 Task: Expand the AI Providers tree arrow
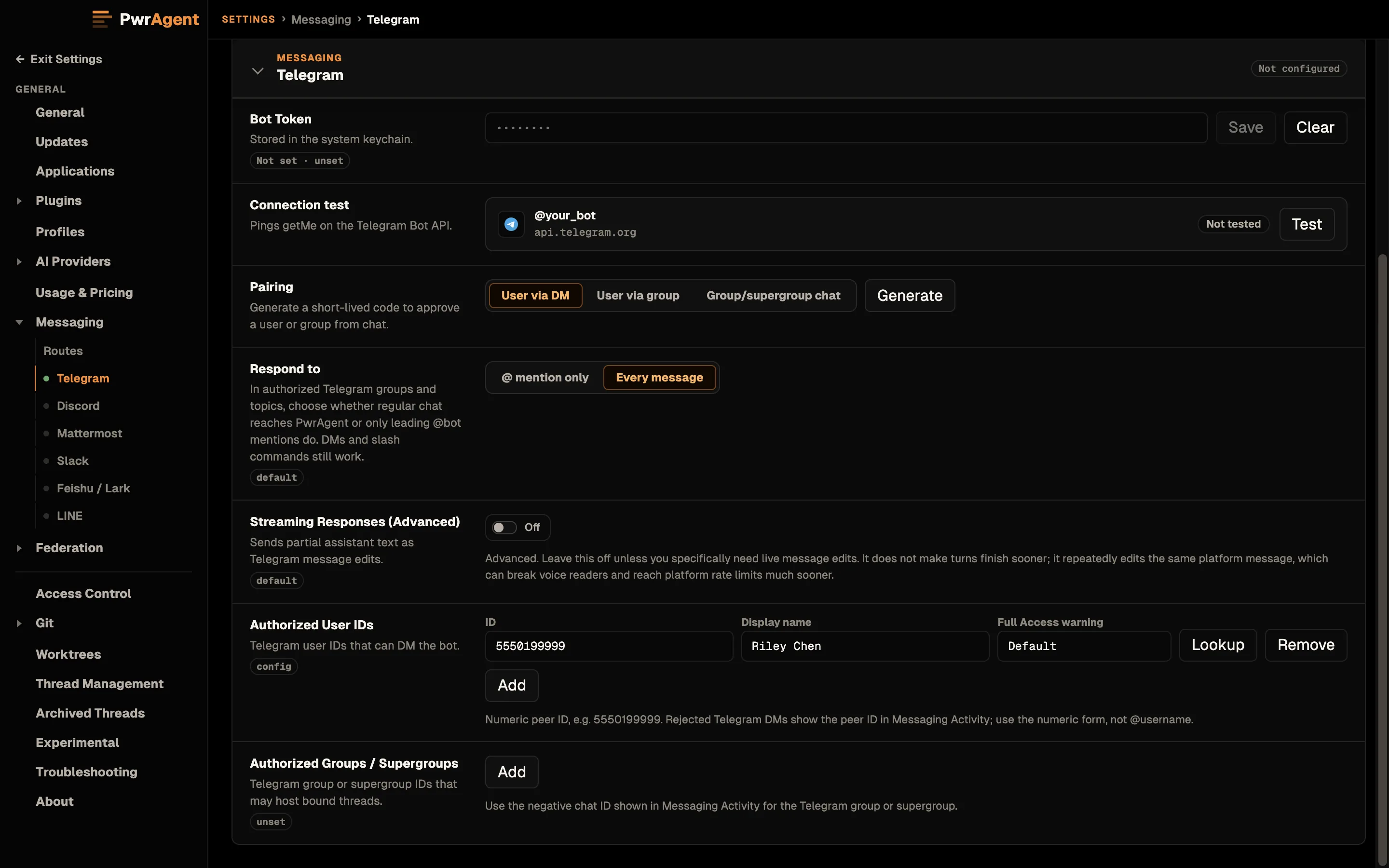tap(19, 262)
